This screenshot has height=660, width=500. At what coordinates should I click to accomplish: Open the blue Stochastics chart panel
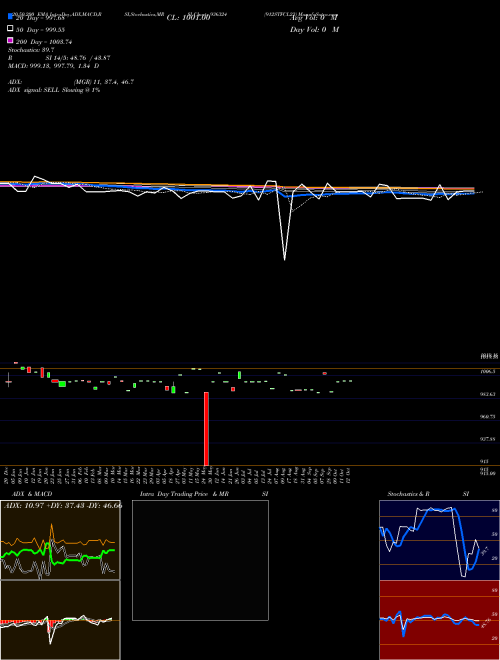pos(439,540)
